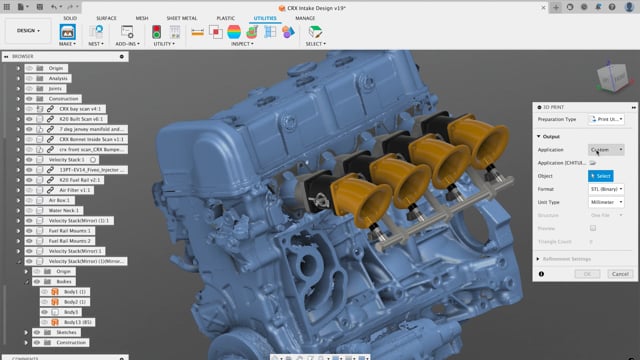Select the Draft analysis icon
The image size is (640, 360).
(x=252, y=32)
